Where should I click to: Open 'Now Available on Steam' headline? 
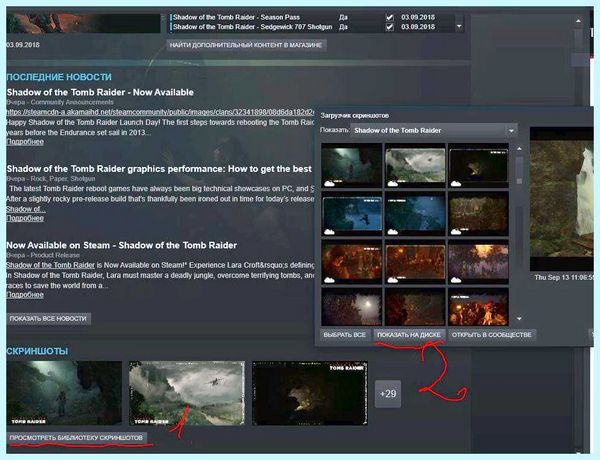click(x=122, y=245)
